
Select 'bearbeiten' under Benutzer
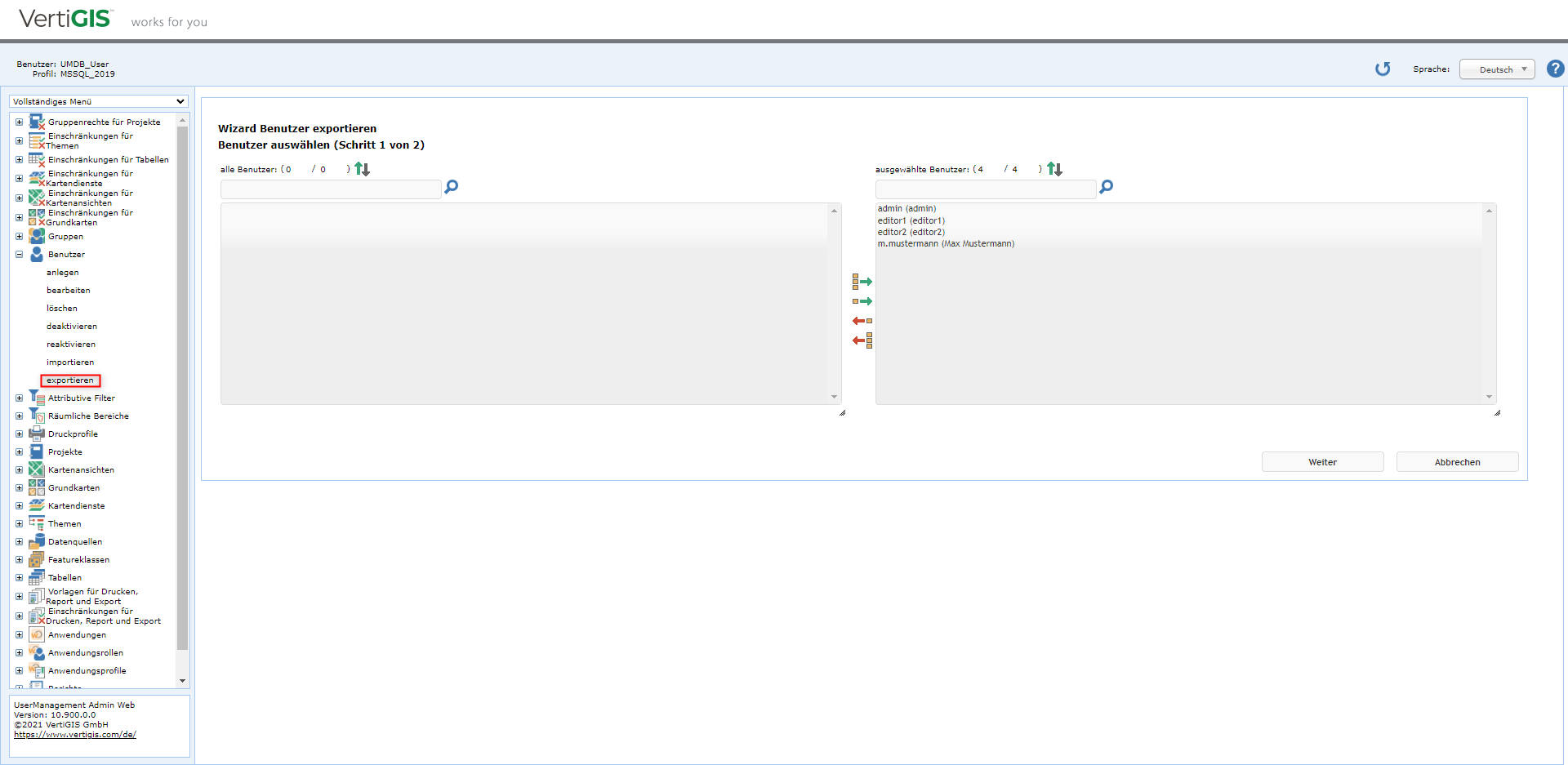[x=68, y=290]
